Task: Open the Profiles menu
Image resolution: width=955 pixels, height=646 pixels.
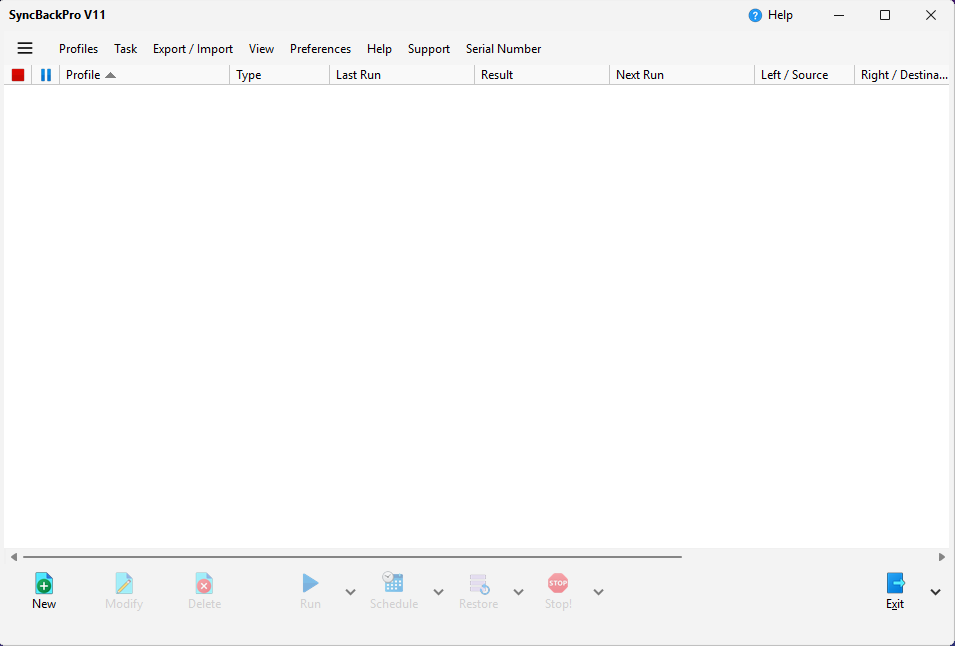Action: [79, 49]
